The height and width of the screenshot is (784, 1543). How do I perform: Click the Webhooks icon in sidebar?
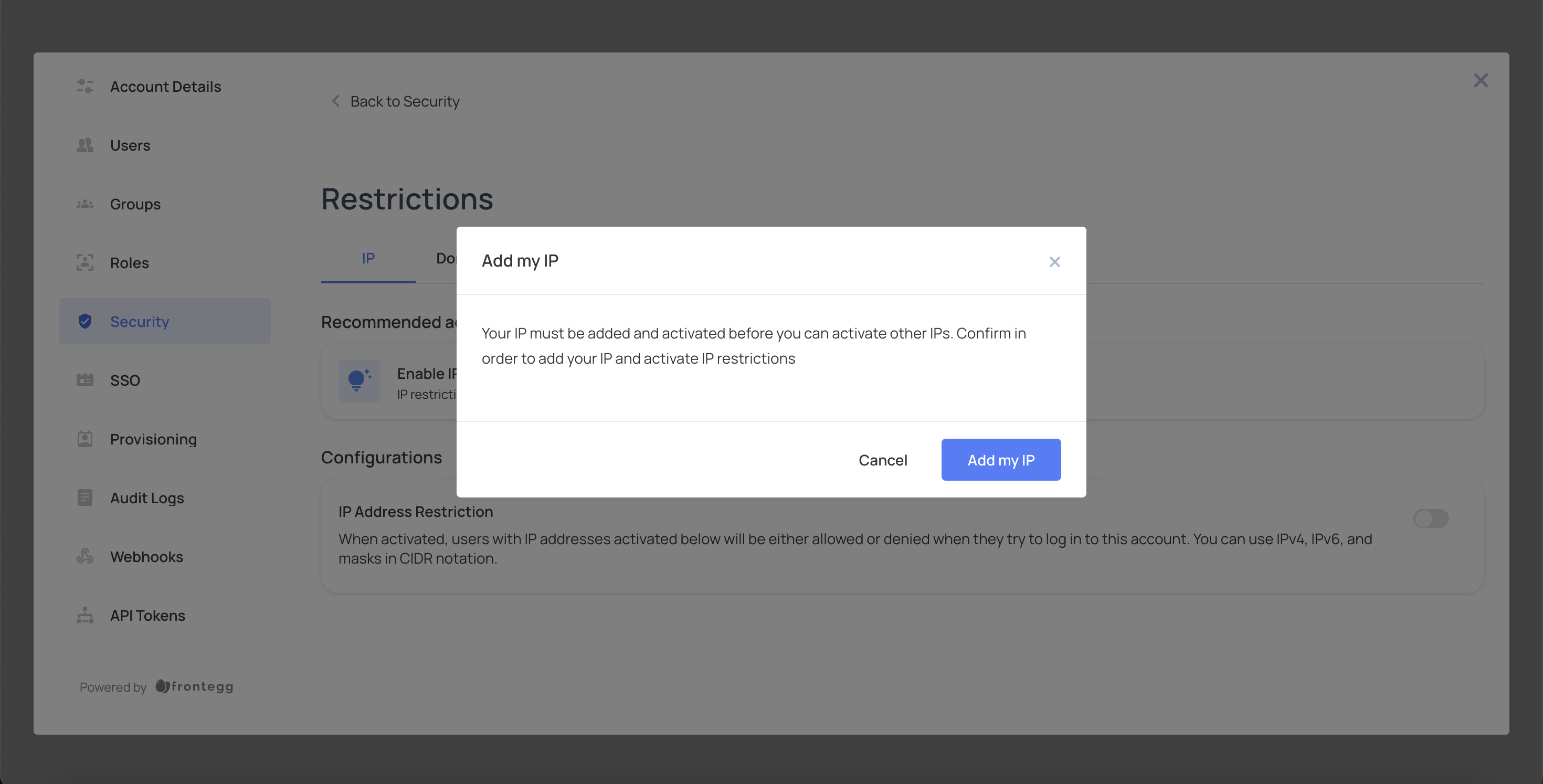83,556
